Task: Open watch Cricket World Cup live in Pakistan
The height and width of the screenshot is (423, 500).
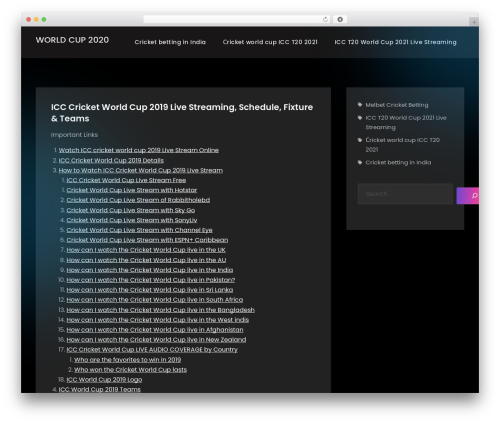Action: [151, 280]
